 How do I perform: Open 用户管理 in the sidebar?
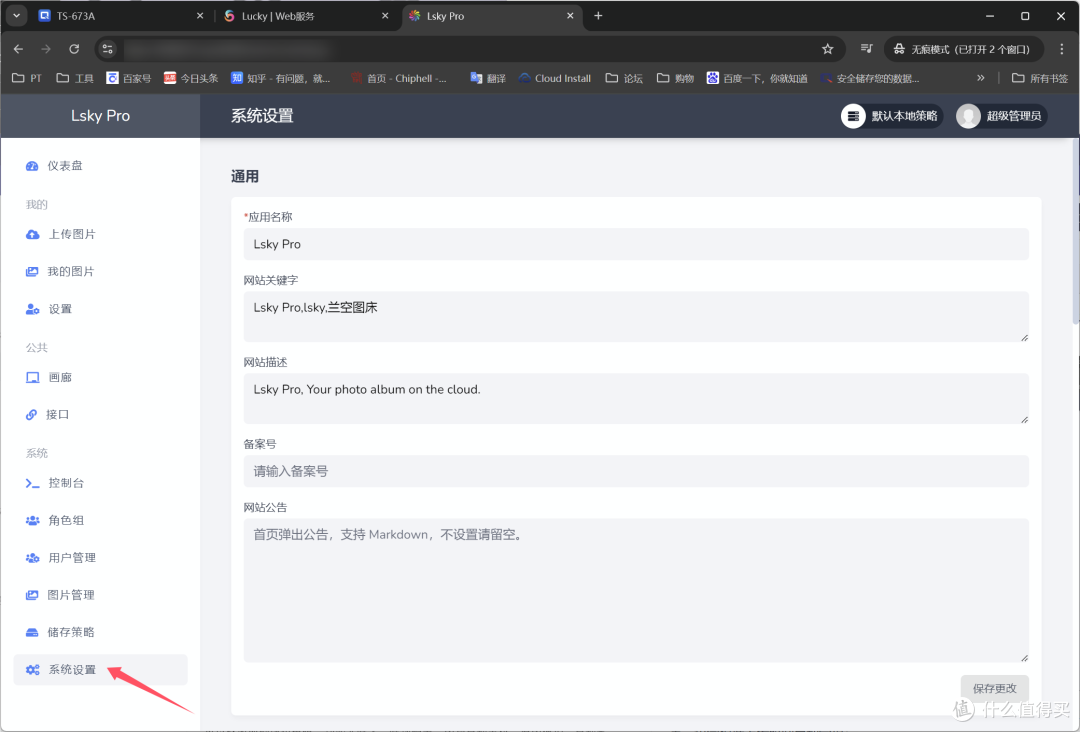click(101, 558)
